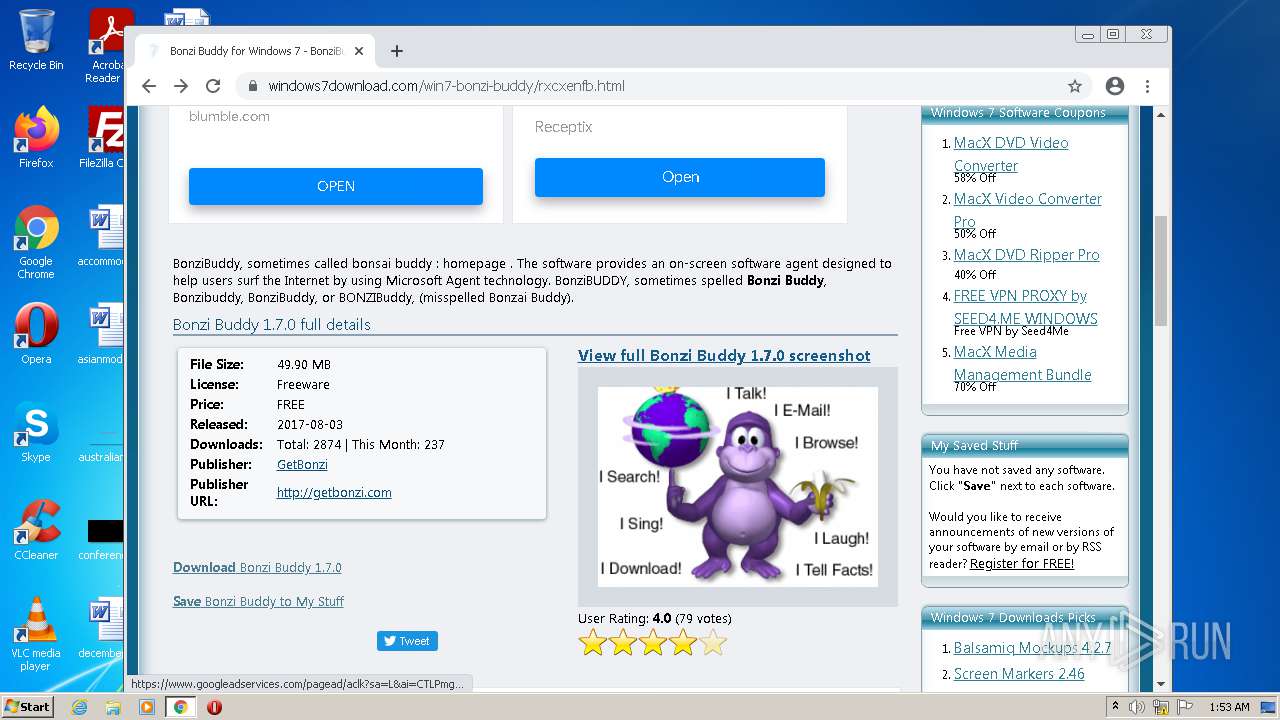The width and height of the screenshot is (1280, 720).
Task: Open the Chrome profile avatar icon
Action: [1115, 86]
